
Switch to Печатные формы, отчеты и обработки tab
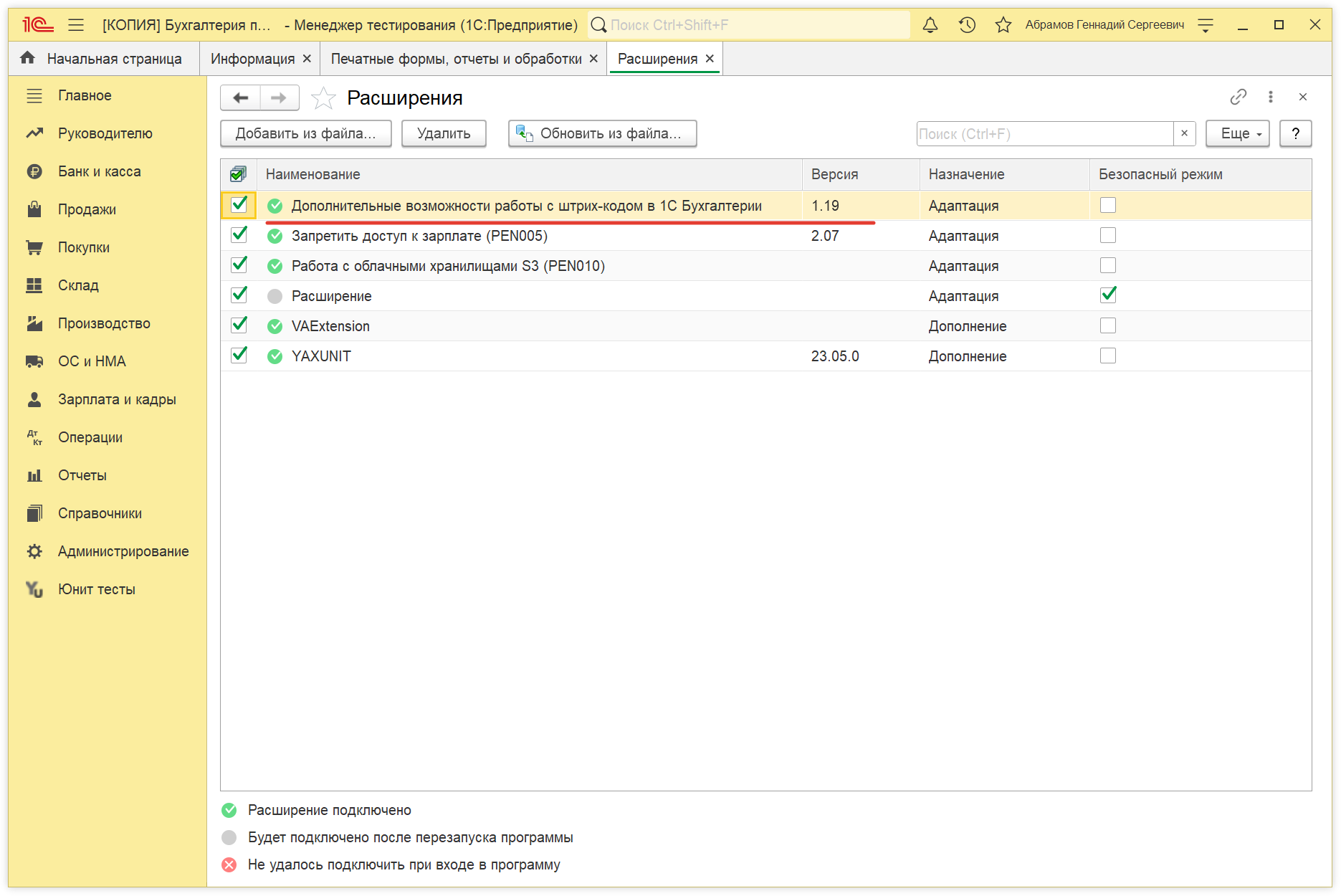click(456, 59)
